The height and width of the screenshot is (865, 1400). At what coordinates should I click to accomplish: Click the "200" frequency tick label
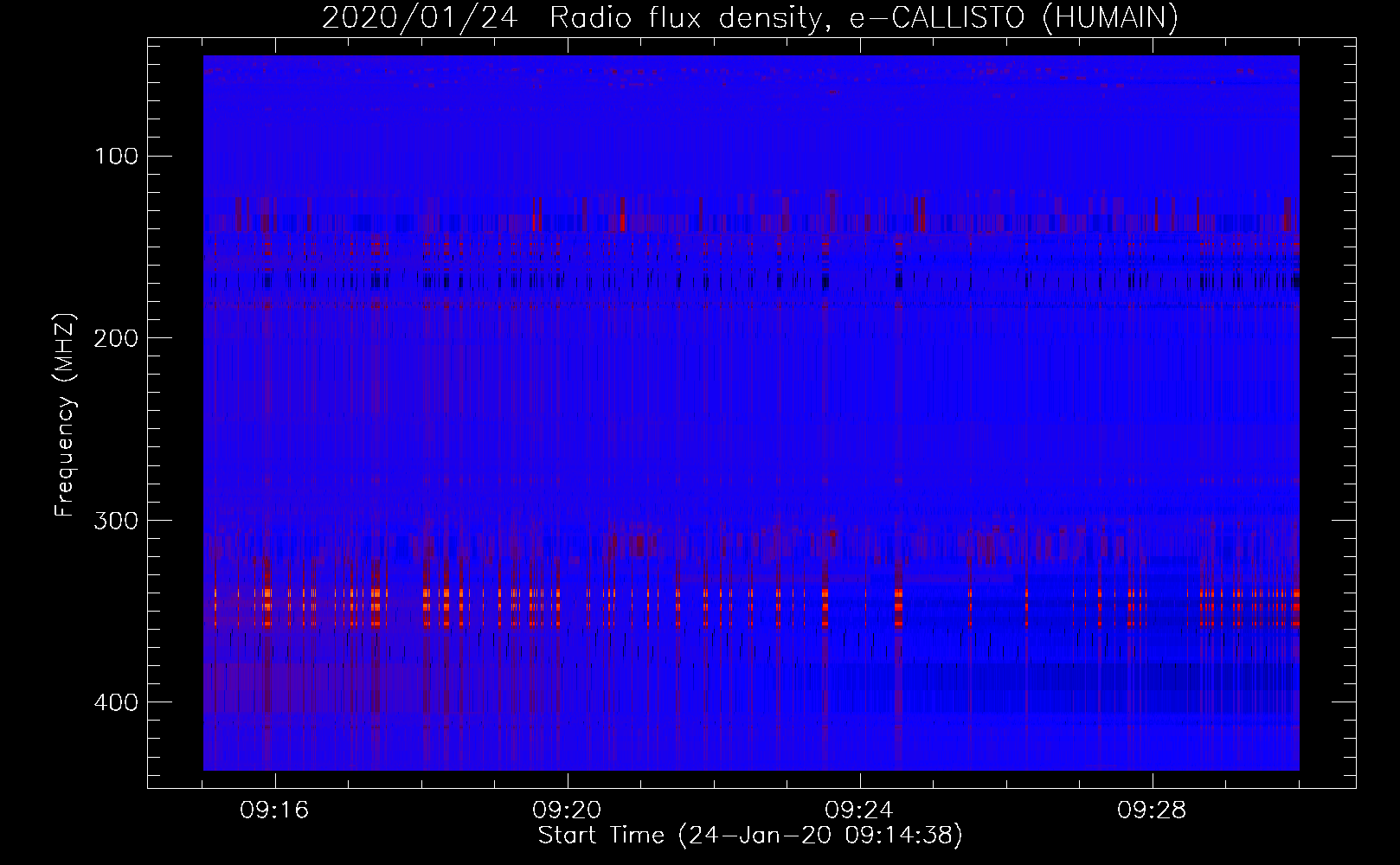[x=116, y=338]
